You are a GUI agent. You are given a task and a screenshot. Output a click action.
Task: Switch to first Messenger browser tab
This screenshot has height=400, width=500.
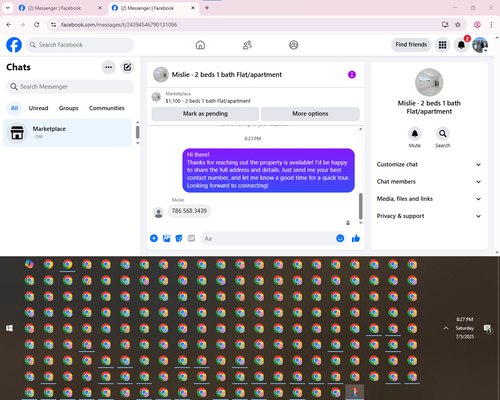point(60,8)
